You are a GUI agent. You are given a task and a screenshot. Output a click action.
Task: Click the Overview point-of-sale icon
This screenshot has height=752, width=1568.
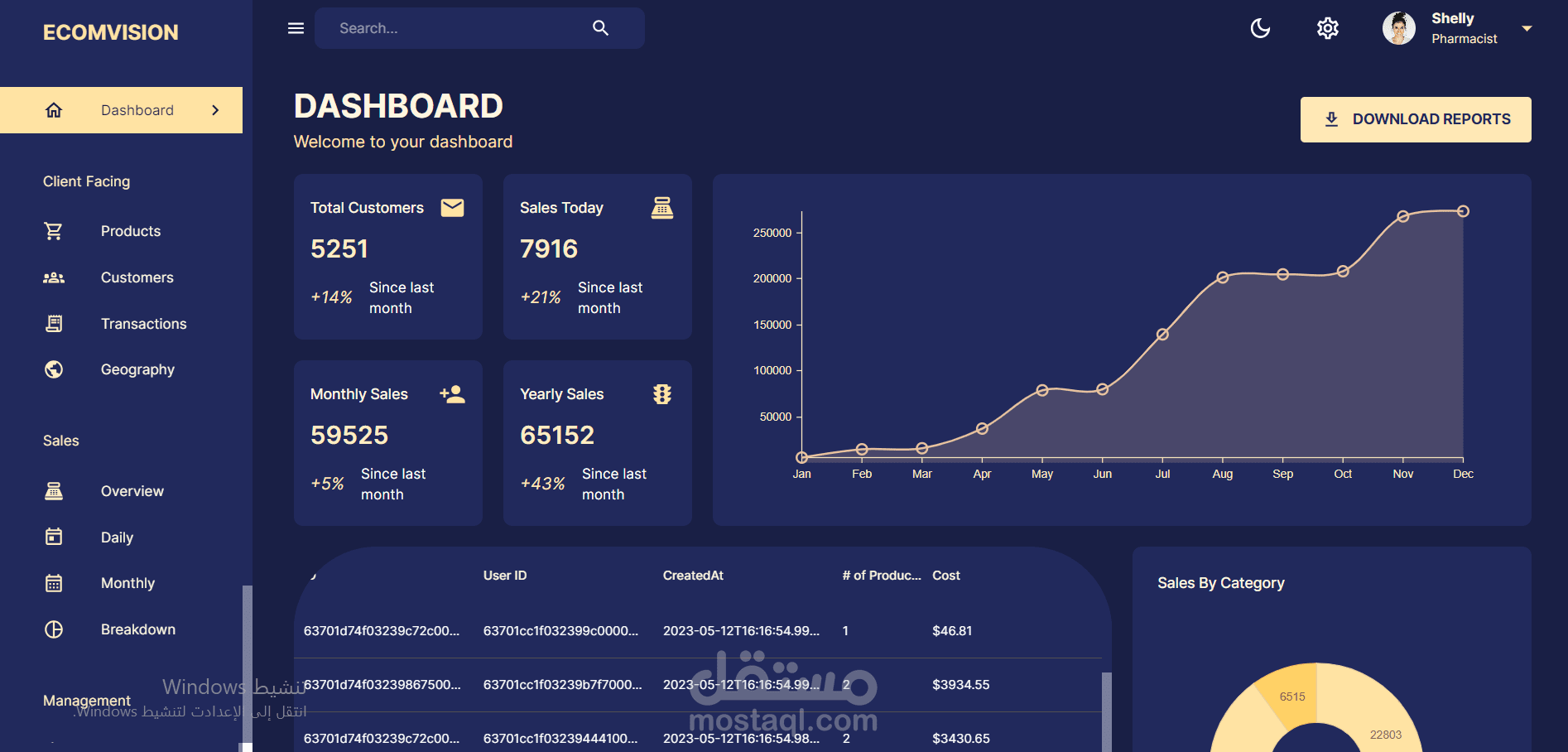click(x=54, y=491)
